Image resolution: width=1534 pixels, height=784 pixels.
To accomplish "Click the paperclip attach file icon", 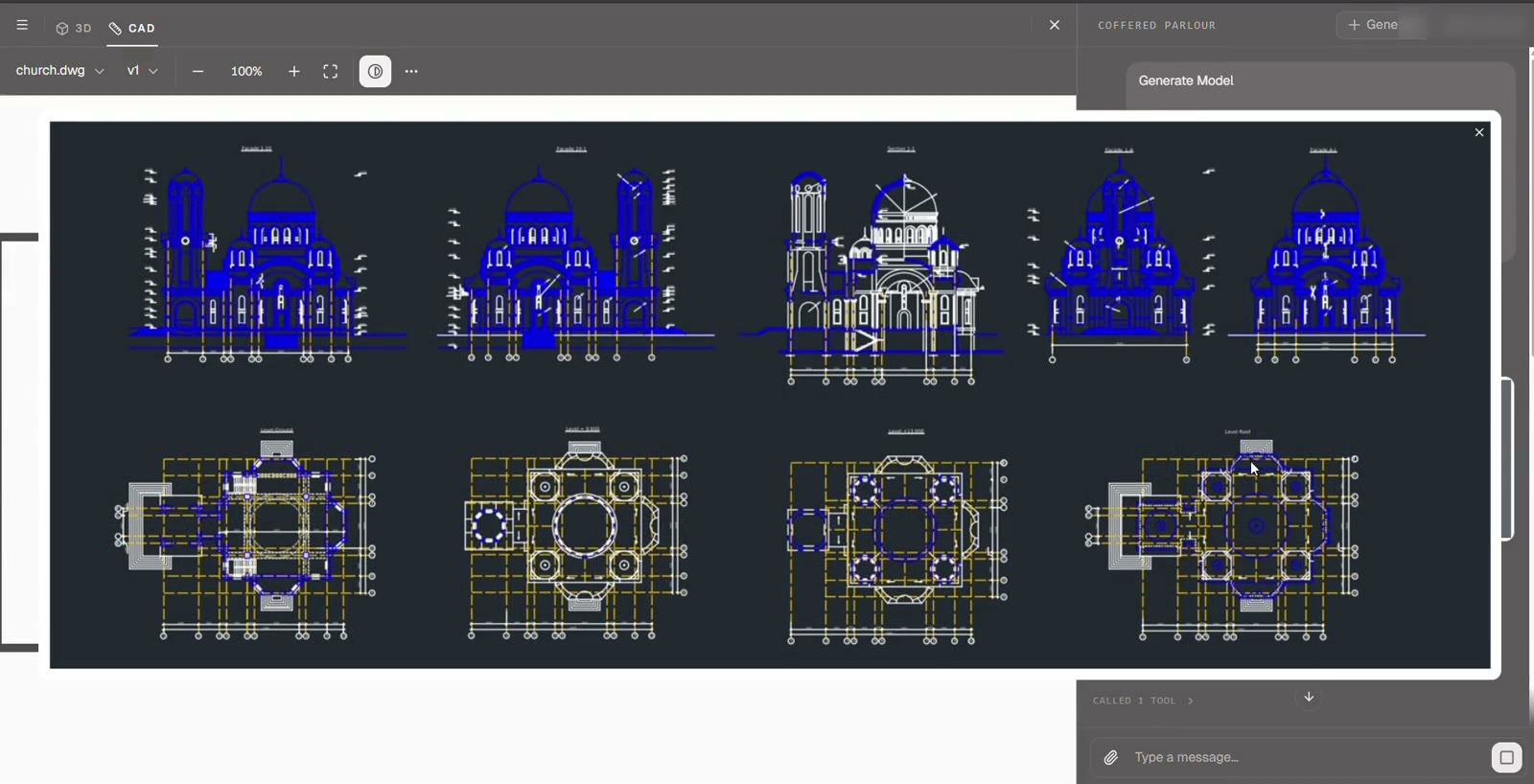I will click(x=1111, y=757).
